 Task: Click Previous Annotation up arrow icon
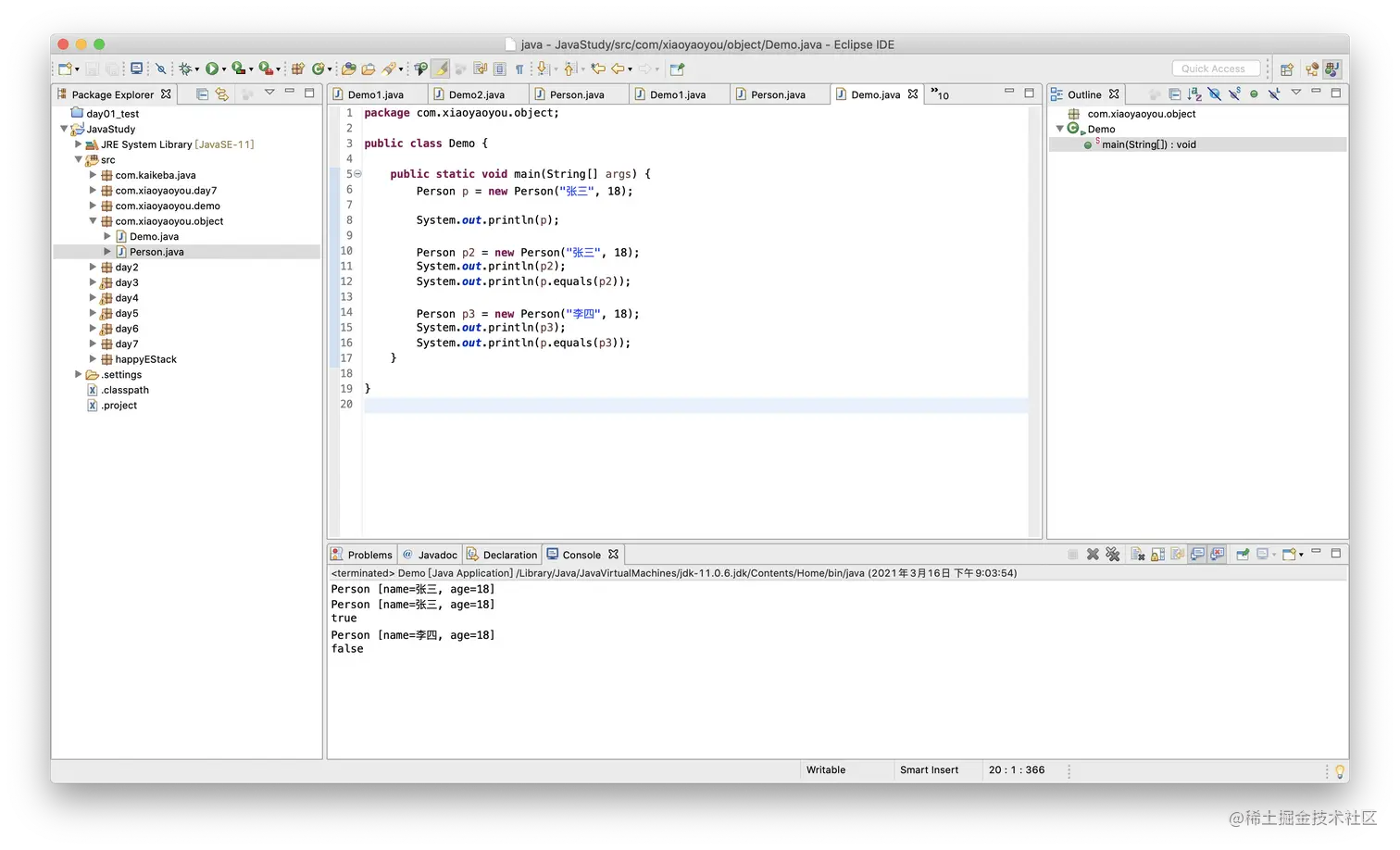point(569,69)
